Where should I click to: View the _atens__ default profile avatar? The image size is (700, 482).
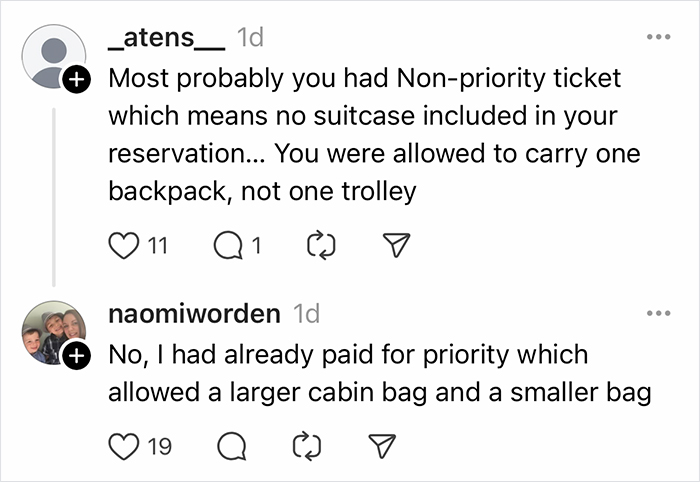(x=52, y=56)
